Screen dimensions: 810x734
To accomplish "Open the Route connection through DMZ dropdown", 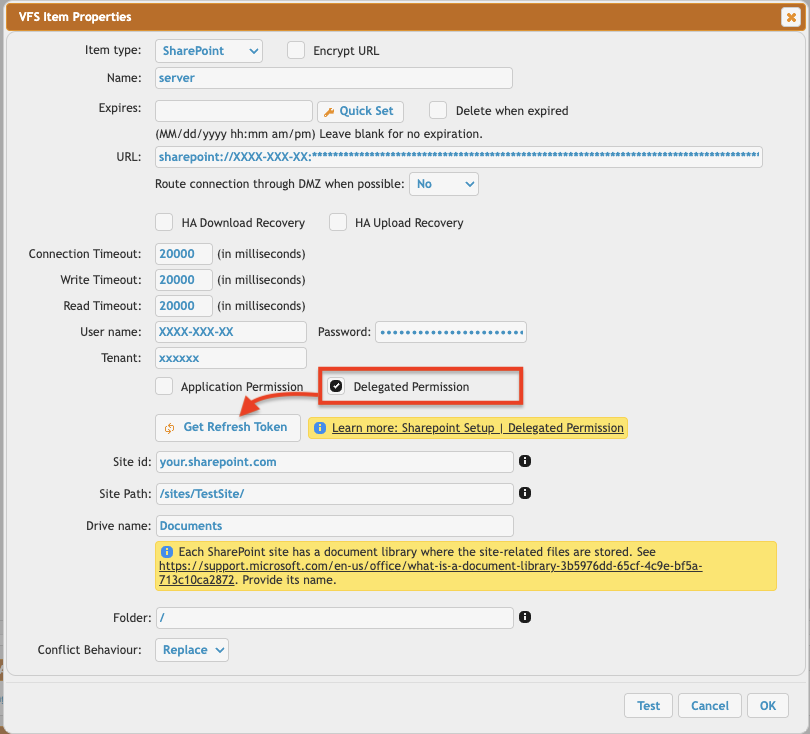I will [x=444, y=184].
